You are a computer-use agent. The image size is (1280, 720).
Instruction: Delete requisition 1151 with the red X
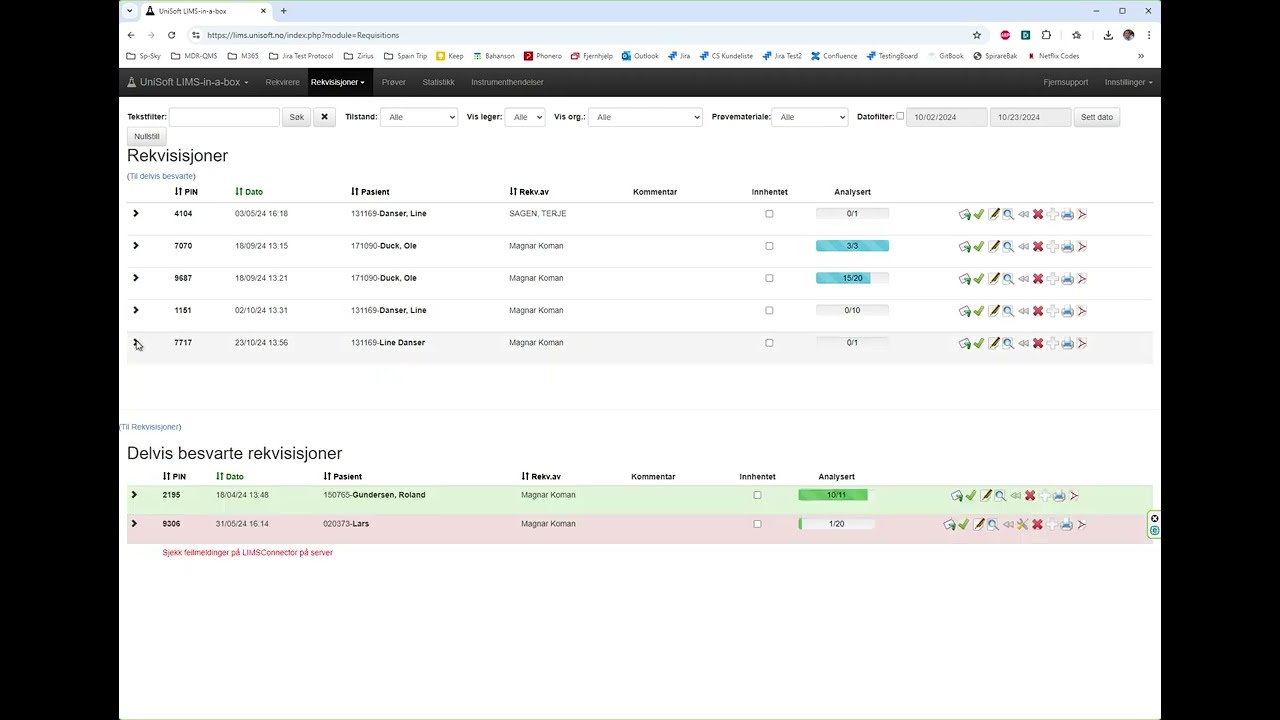[x=1038, y=311]
